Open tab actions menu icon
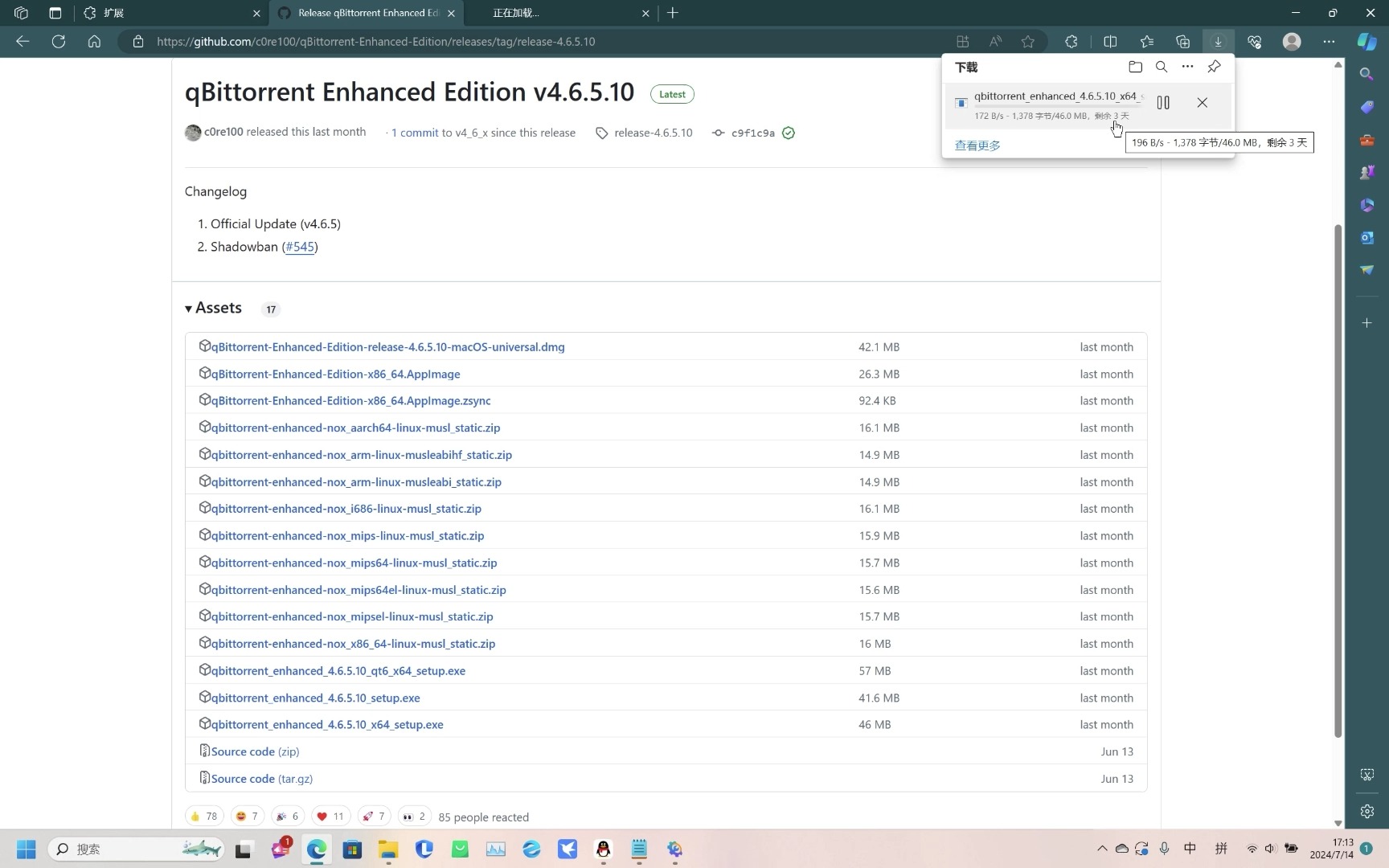Image resolution: width=1389 pixels, height=868 pixels. point(55,13)
